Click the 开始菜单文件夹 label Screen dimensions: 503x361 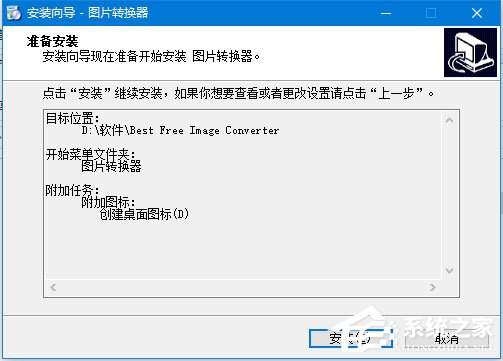(91, 154)
